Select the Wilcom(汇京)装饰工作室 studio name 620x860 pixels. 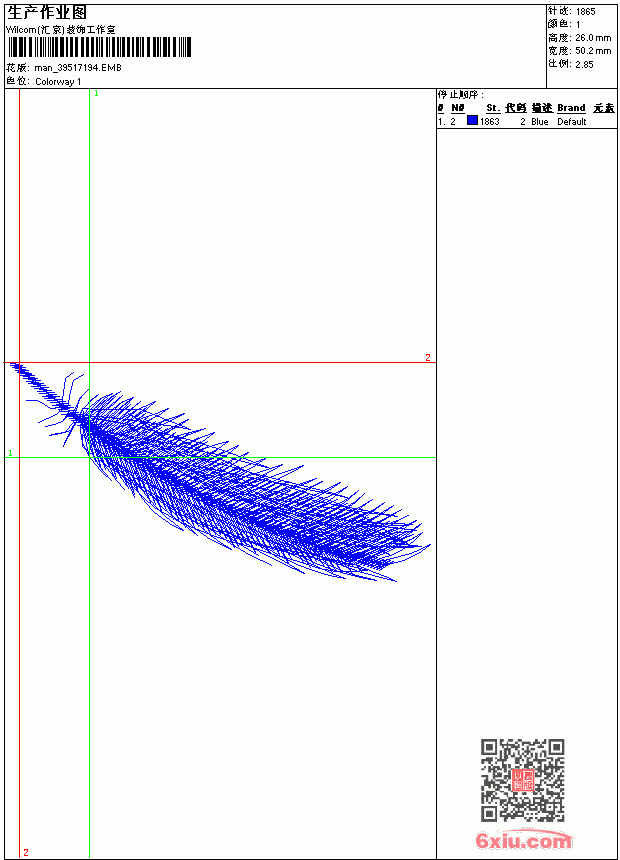pos(61,30)
